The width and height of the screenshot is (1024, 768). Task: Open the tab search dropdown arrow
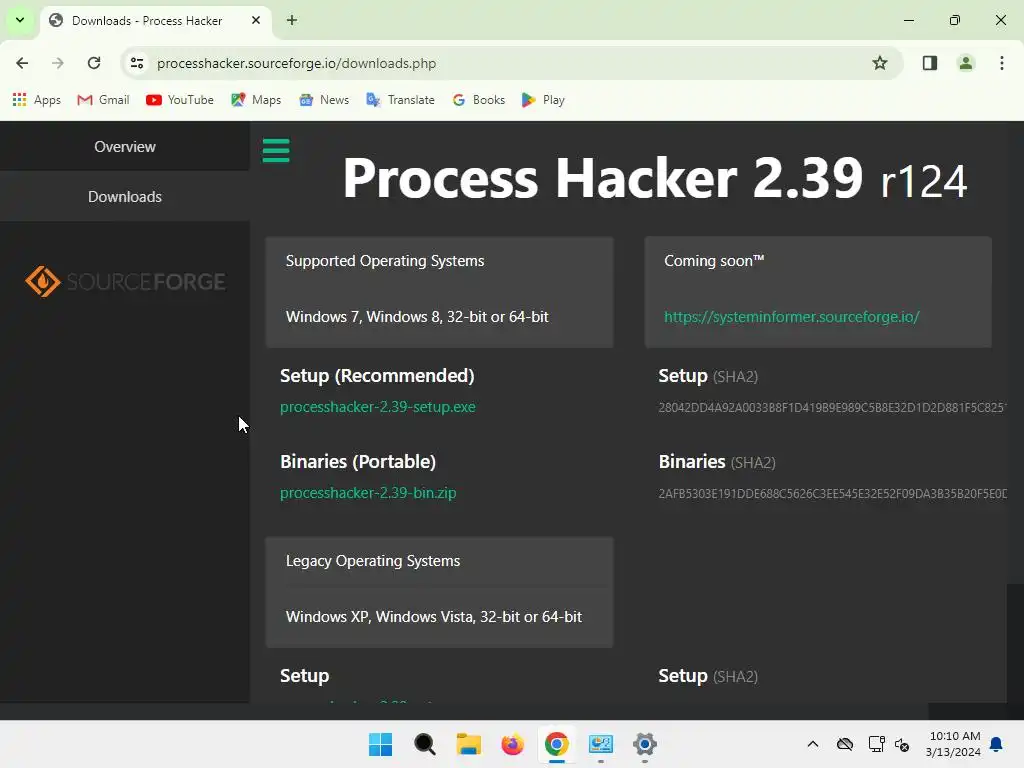pyautogui.click(x=20, y=20)
